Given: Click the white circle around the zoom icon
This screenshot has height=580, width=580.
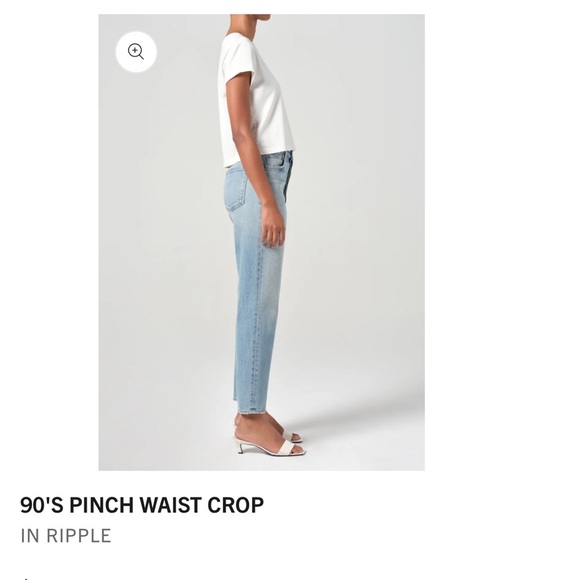Looking at the screenshot, I should [136, 52].
